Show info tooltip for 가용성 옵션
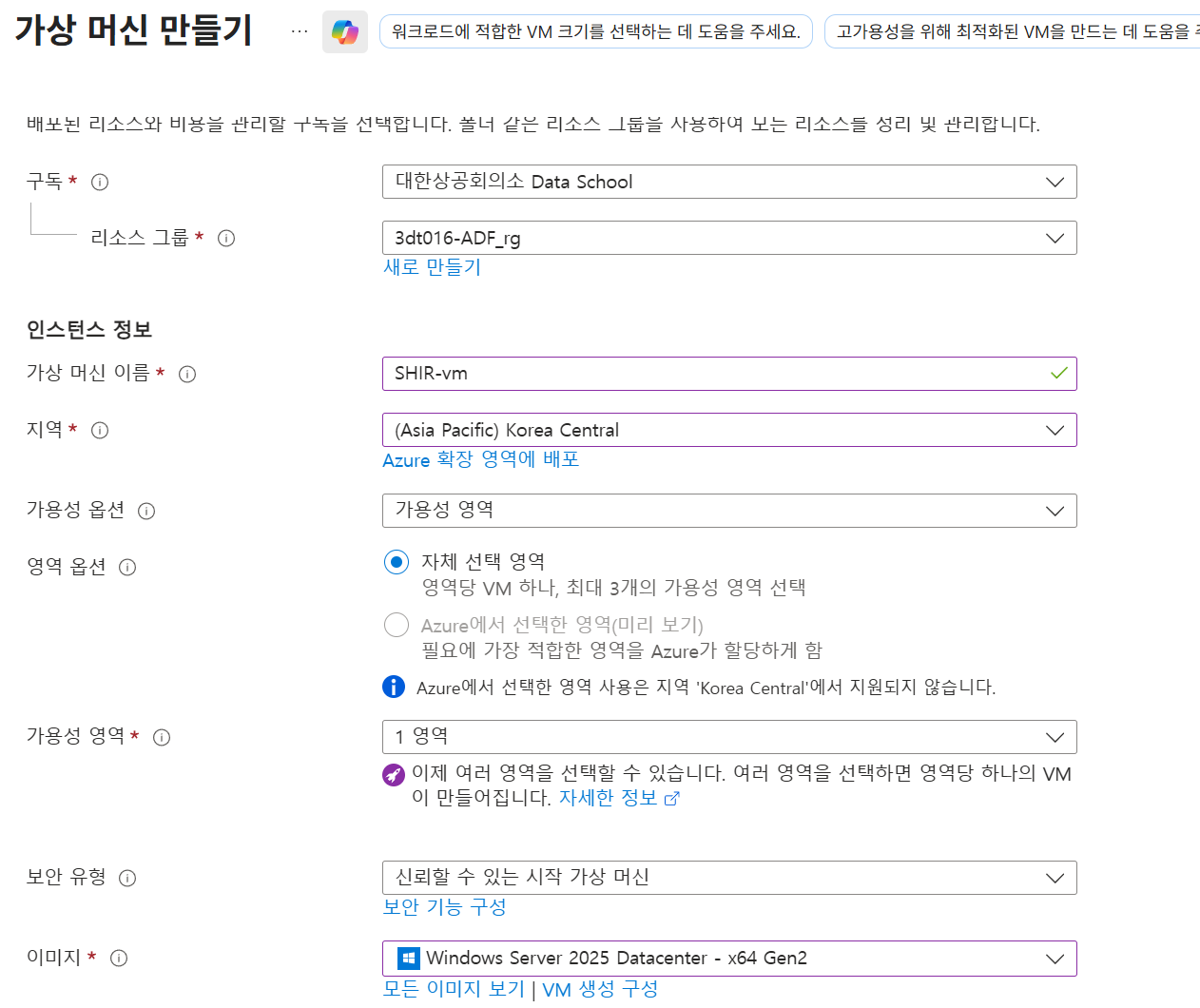1200x1008 pixels. pos(146,511)
